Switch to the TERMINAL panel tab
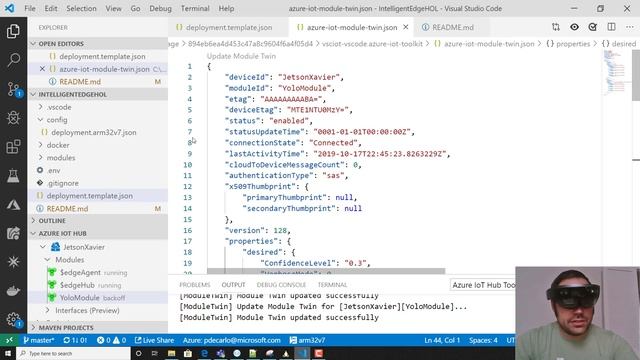640x360 pixels. [332, 284]
